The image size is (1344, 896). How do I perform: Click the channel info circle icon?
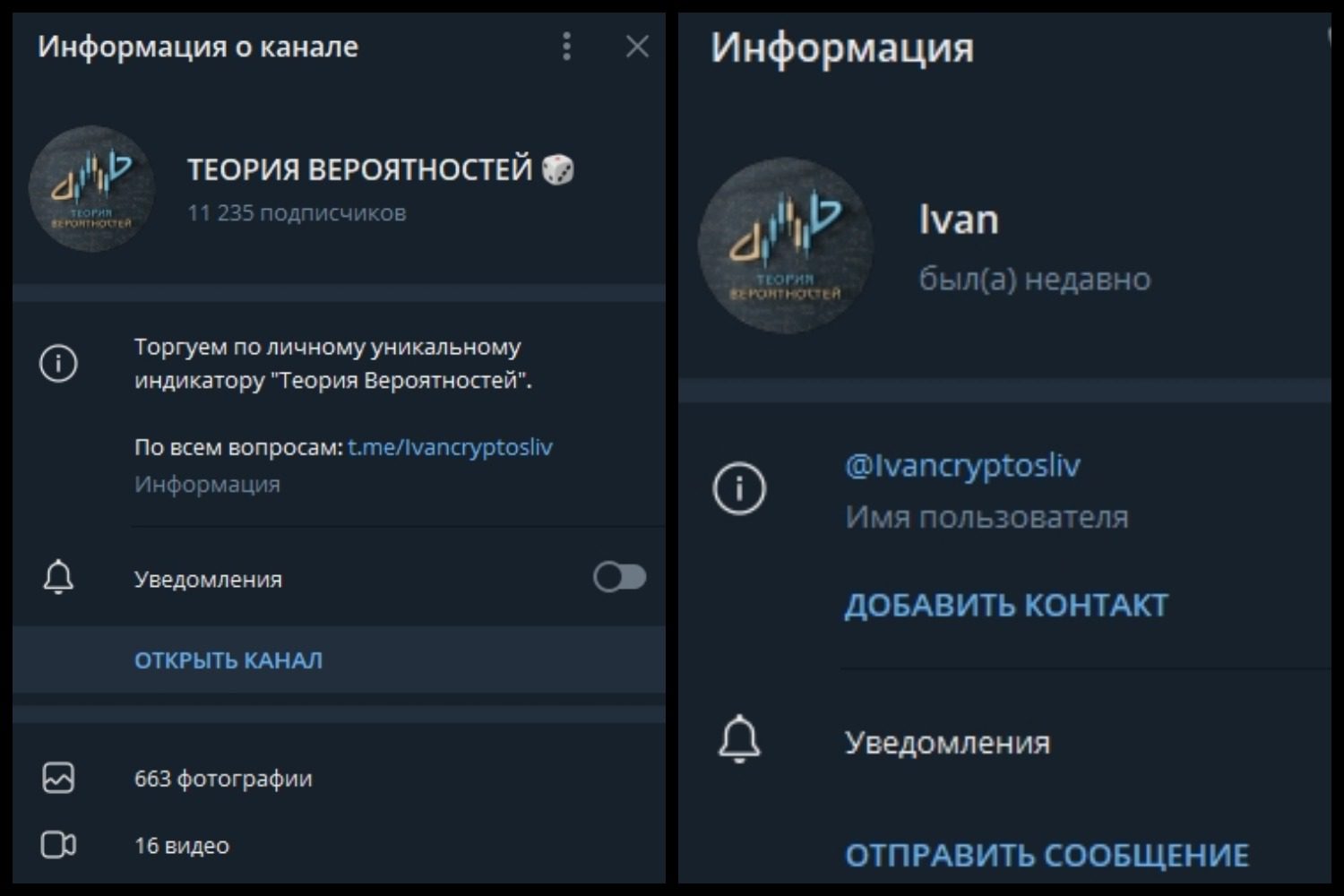(58, 363)
